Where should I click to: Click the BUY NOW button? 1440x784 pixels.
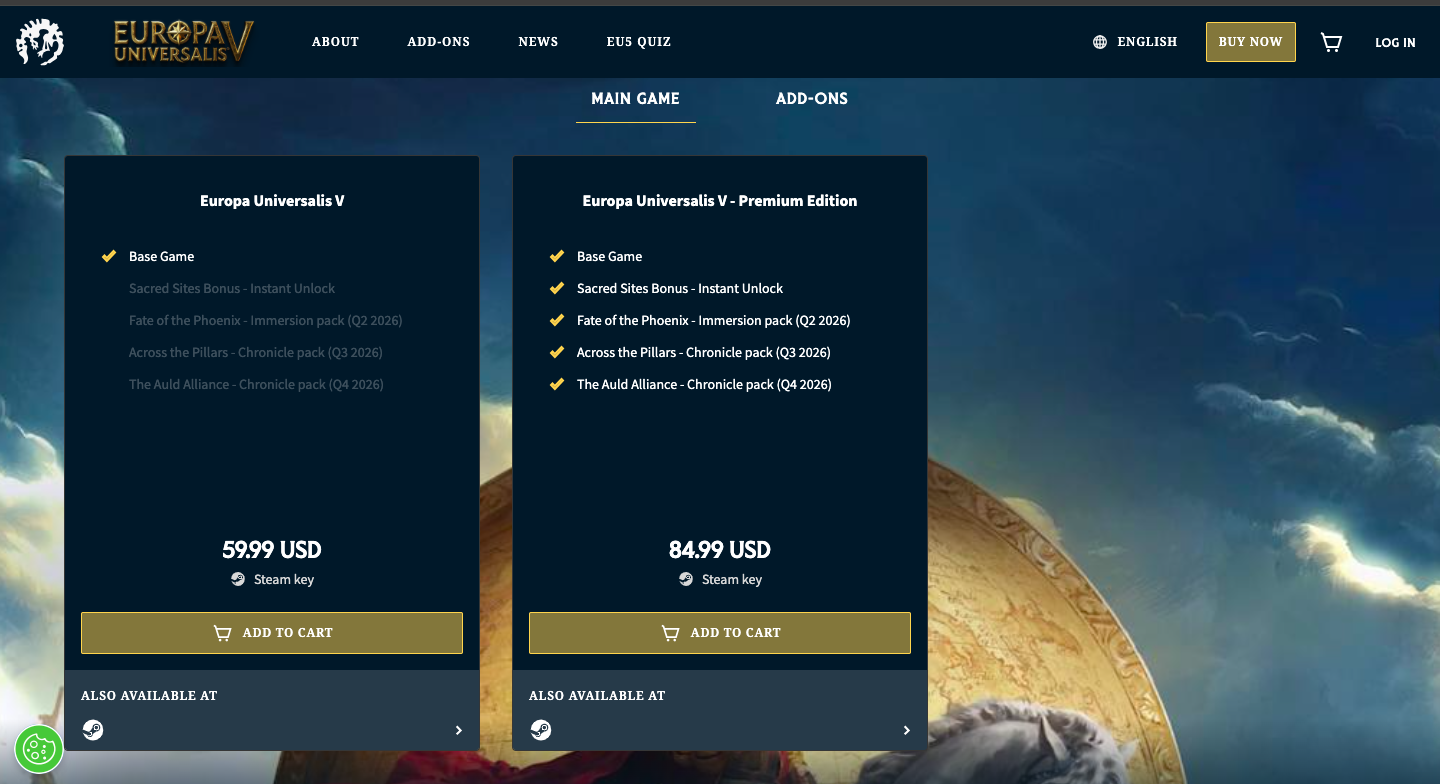[1250, 42]
